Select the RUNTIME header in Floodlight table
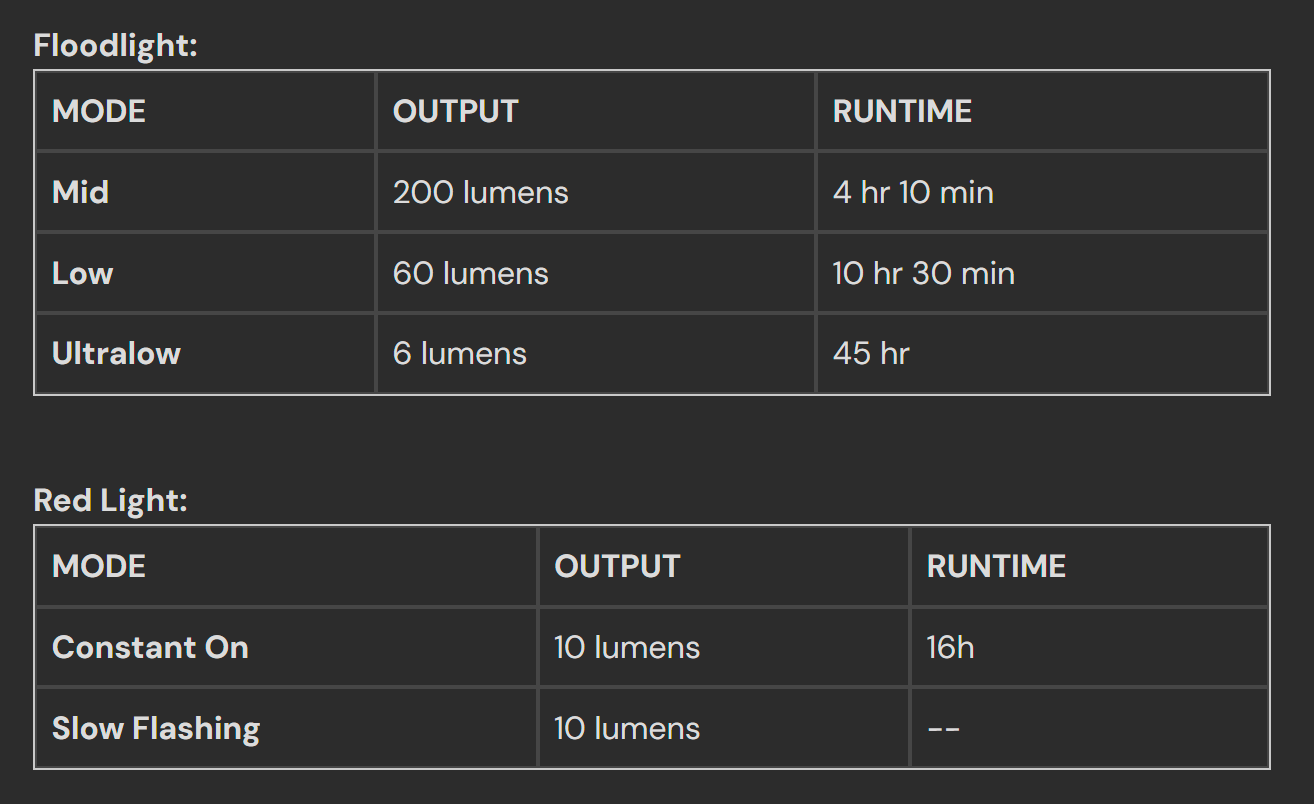Image resolution: width=1314 pixels, height=804 pixels. (1042, 111)
